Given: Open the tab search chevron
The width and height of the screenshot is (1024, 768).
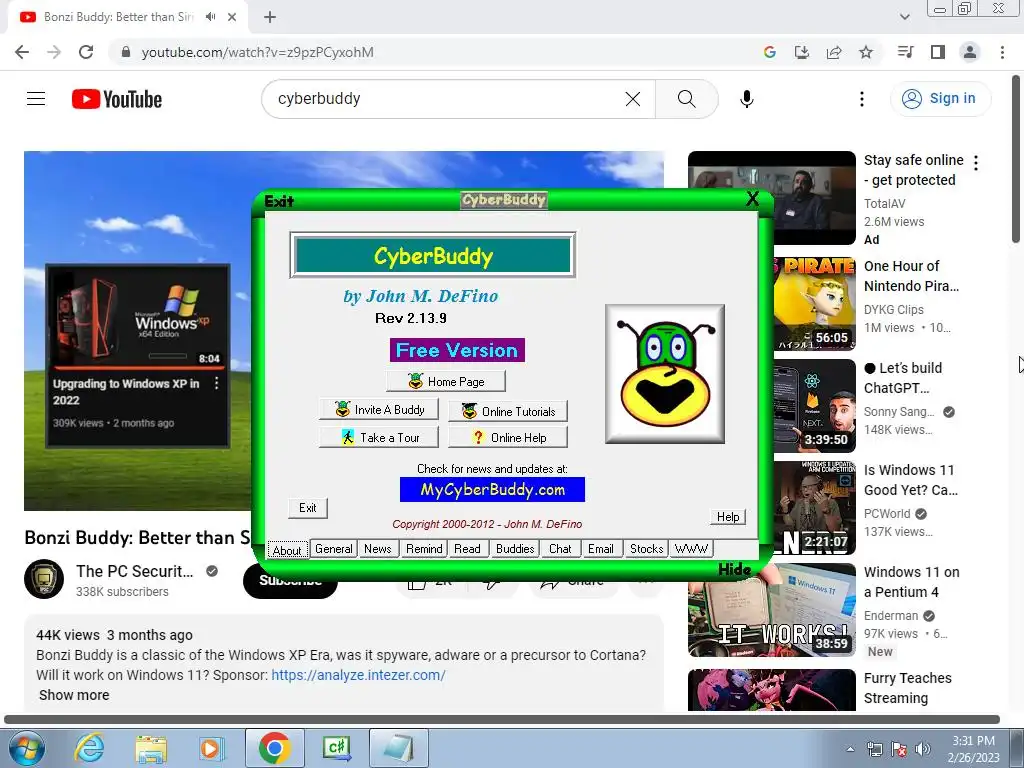Looking at the screenshot, I should pos(904,17).
